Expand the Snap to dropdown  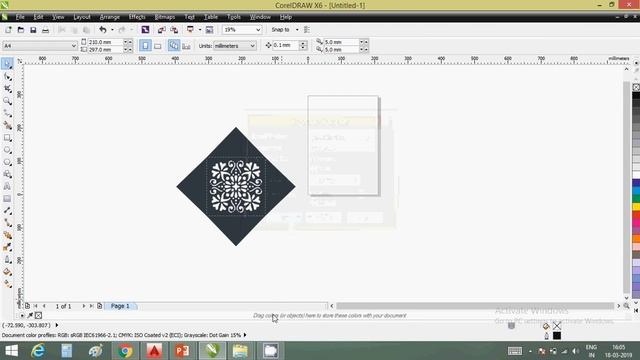[297, 30]
